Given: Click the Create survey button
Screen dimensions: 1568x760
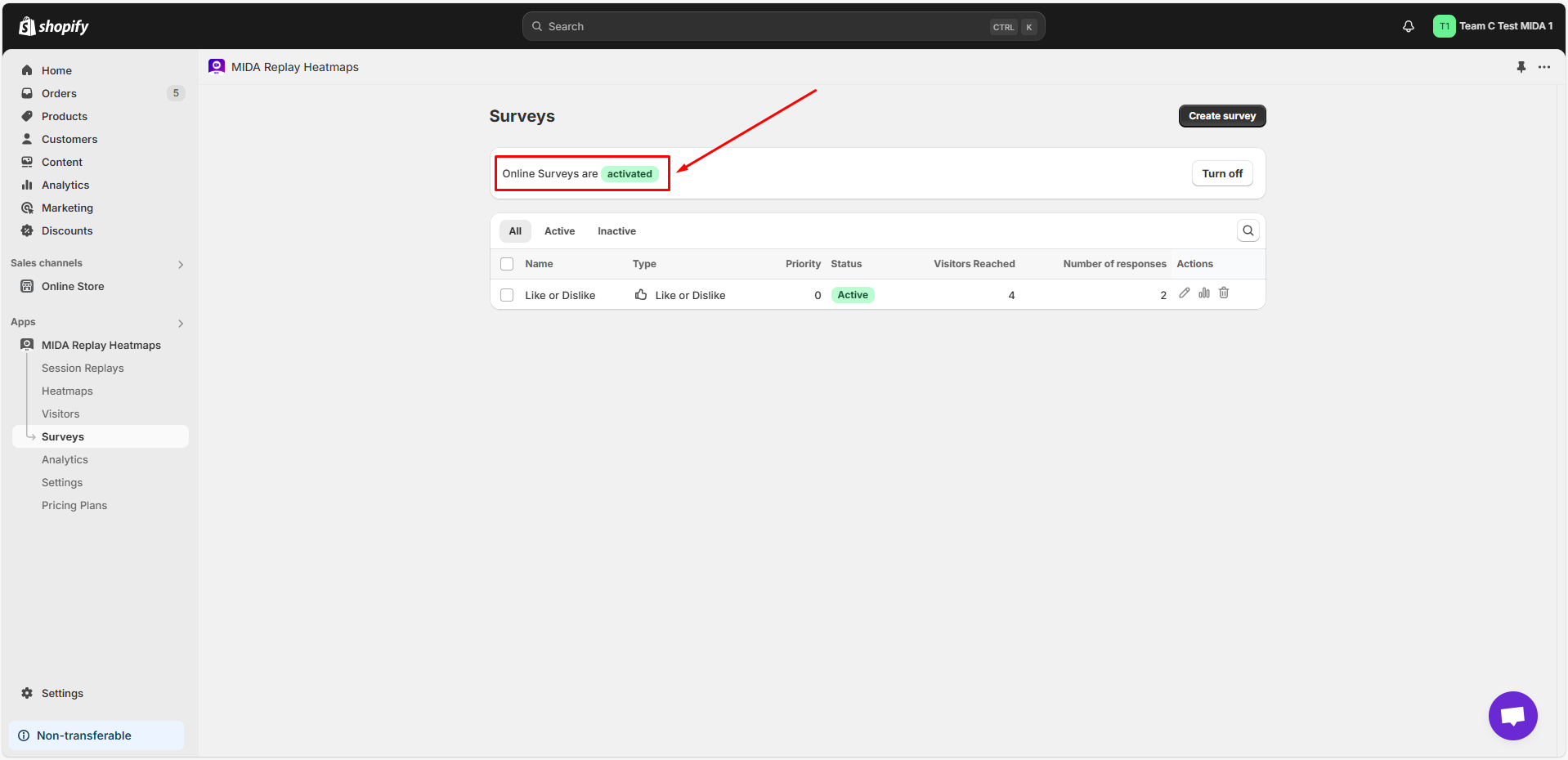Looking at the screenshot, I should coord(1221,116).
